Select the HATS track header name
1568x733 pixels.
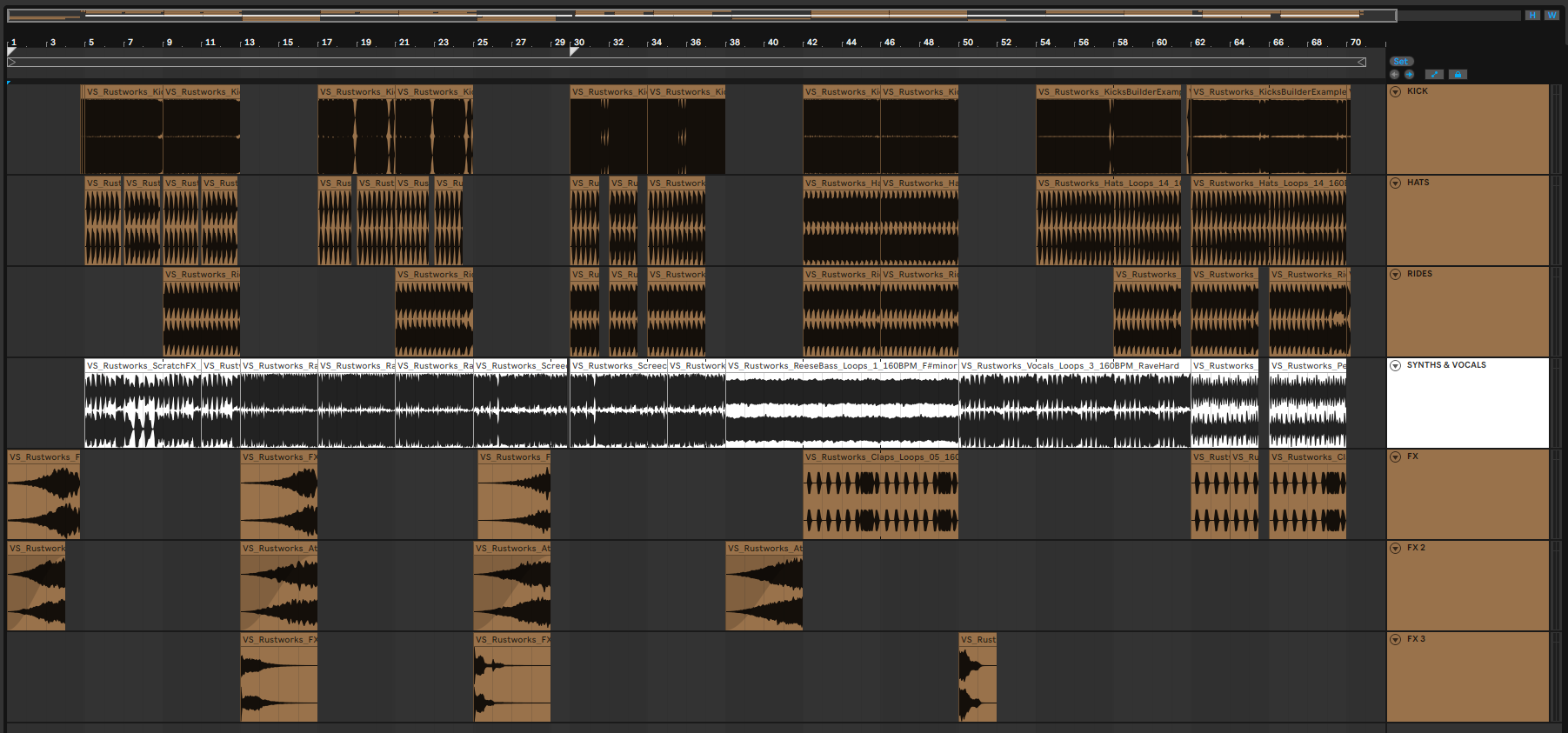coord(1418,183)
